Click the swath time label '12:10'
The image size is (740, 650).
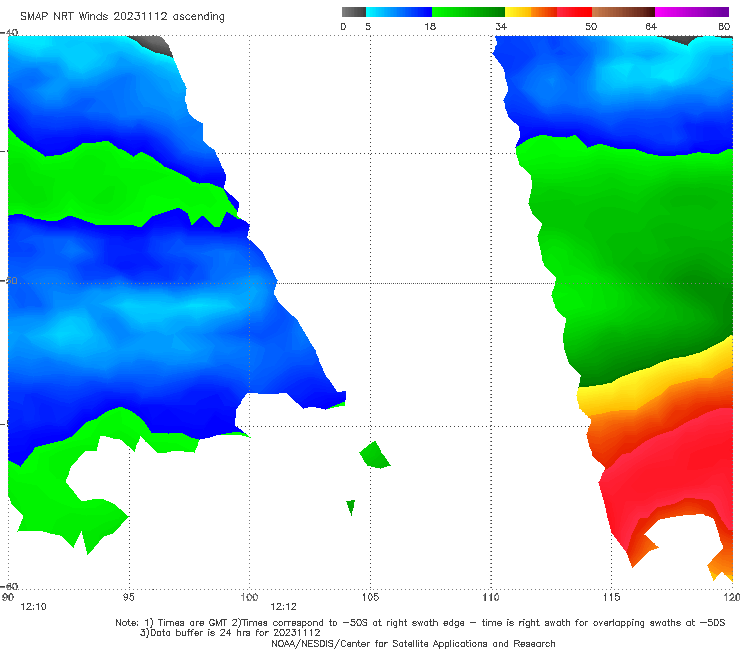(x=33, y=607)
